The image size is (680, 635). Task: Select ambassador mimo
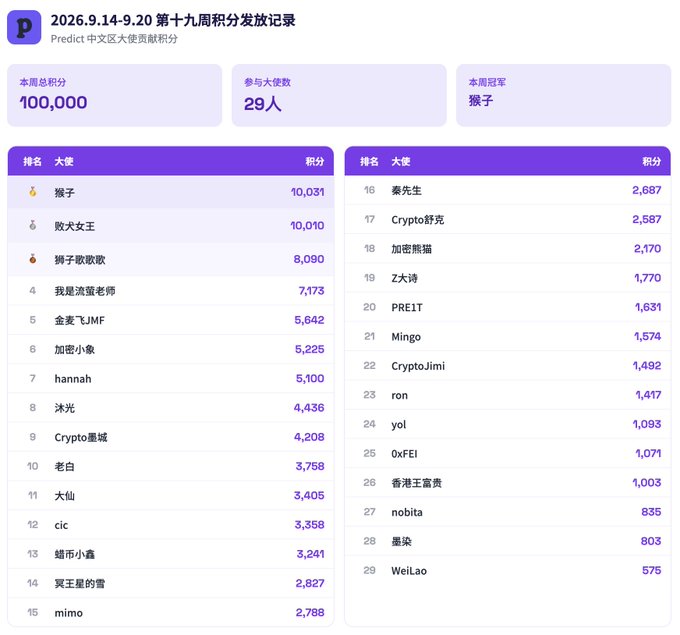coord(69,613)
